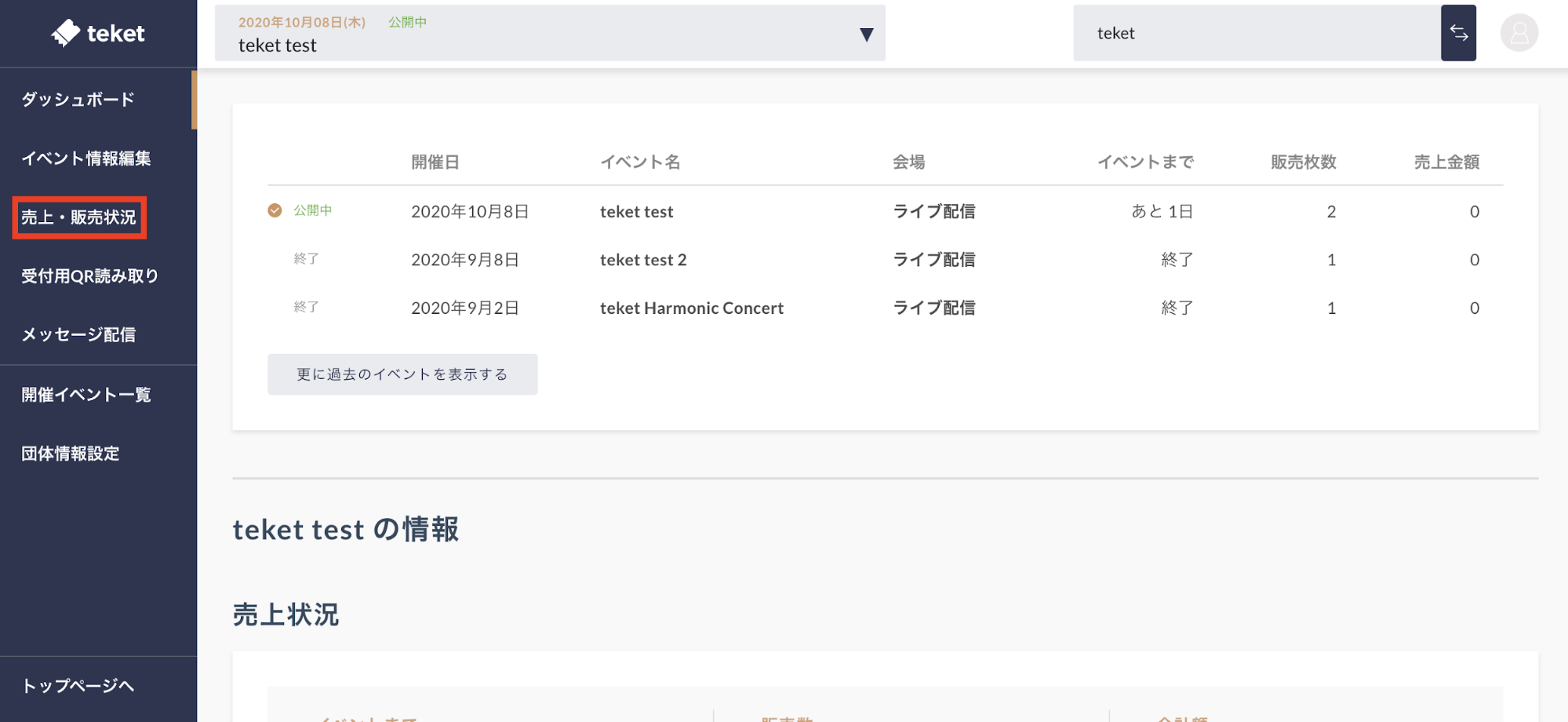Click ライブ配信 venue for teket test 2

click(x=933, y=260)
